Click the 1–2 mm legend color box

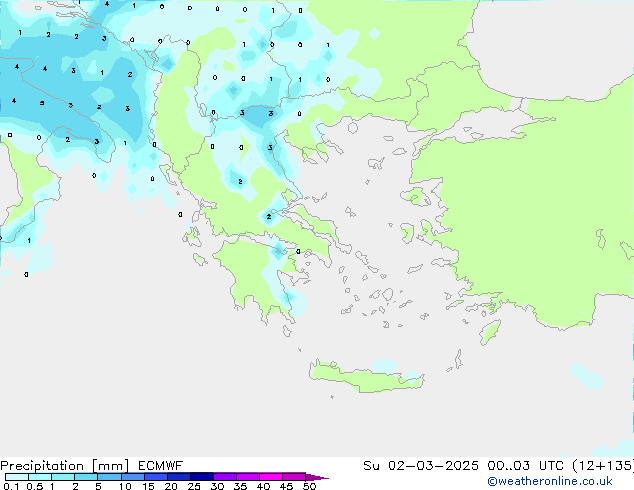pyautogui.click(x=63, y=477)
